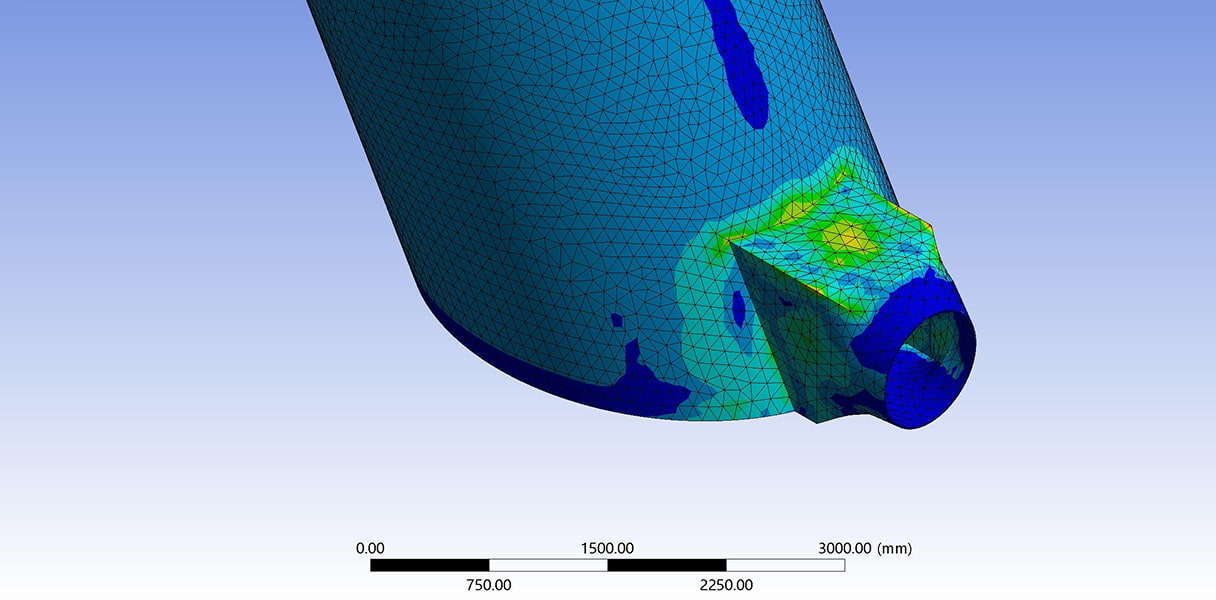Click the last white segment of the scale bar

click(786, 565)
